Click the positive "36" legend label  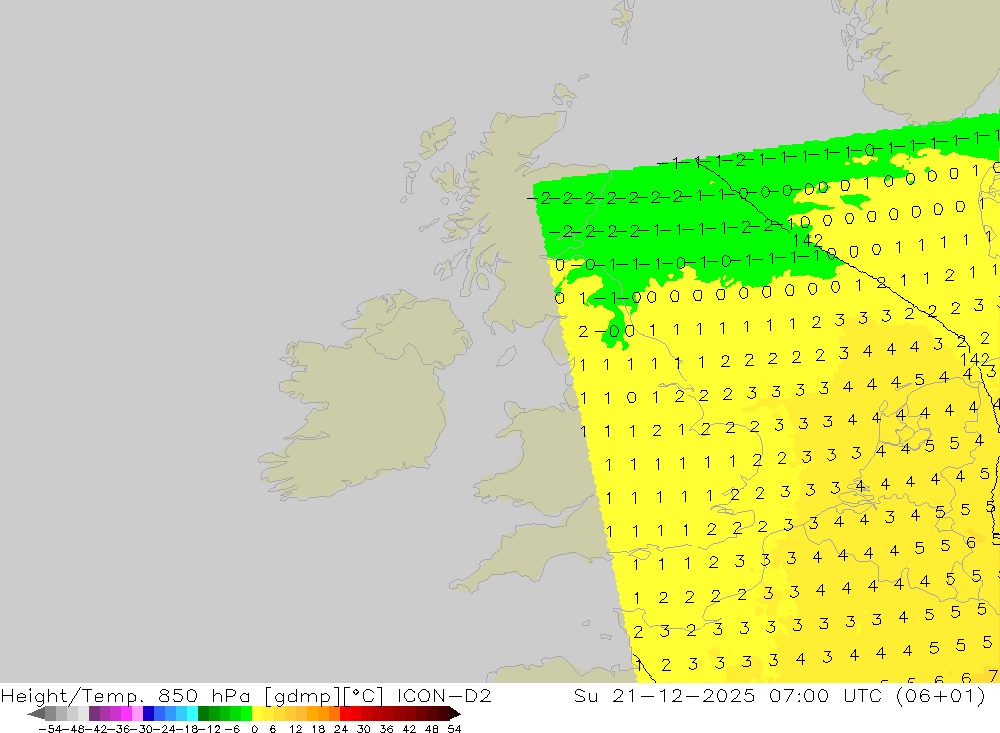pos(386,729)
